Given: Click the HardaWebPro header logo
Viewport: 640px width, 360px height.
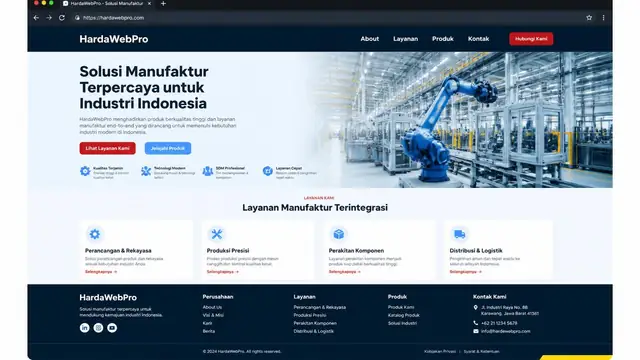Looking at the screenshot, I should pos(114,39).
